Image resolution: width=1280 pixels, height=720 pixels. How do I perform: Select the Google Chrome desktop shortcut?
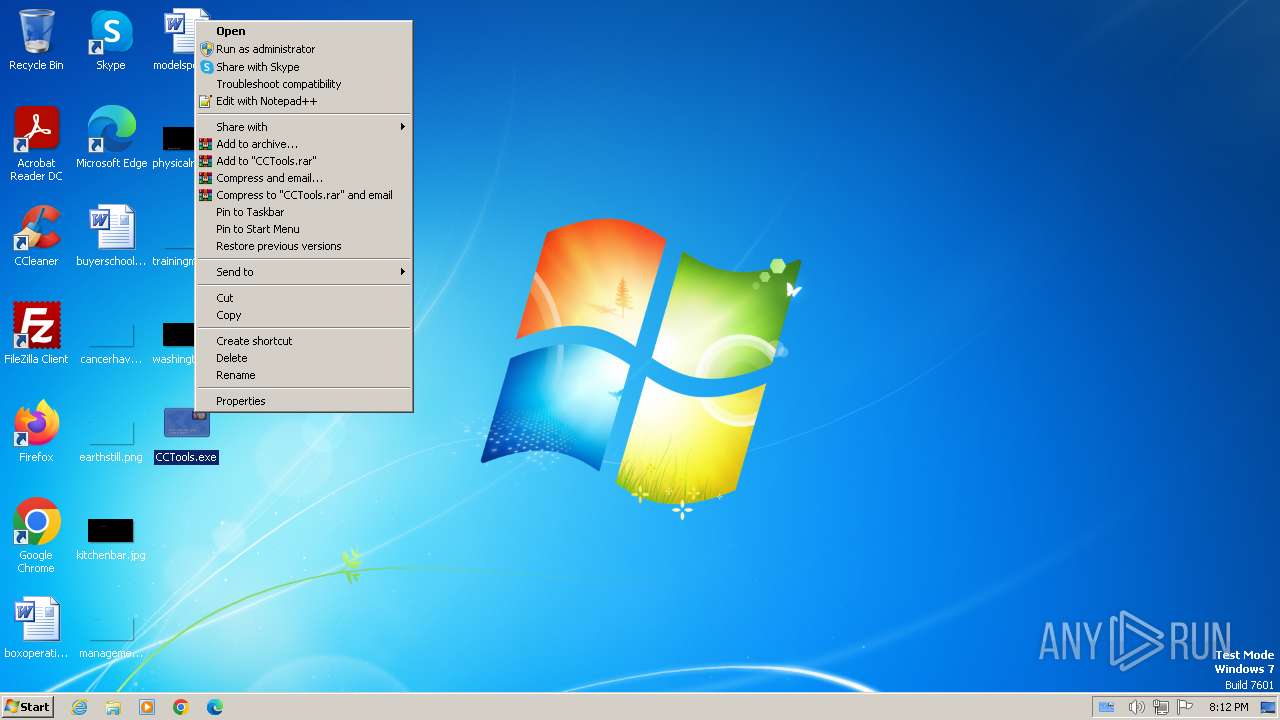click(x=36, y=536)
